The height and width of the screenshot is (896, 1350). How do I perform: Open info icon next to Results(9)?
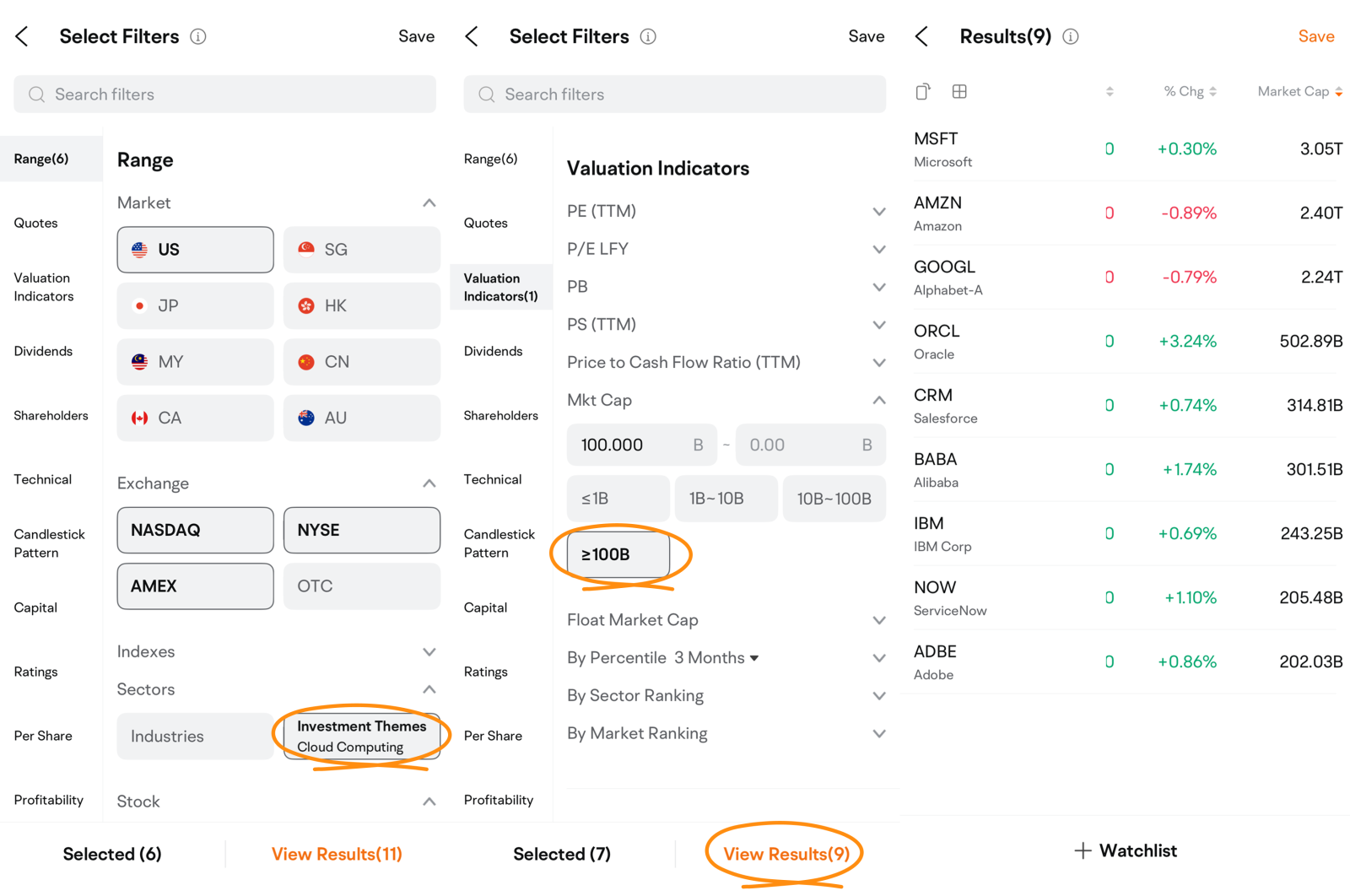click(x=1071, y=36)
